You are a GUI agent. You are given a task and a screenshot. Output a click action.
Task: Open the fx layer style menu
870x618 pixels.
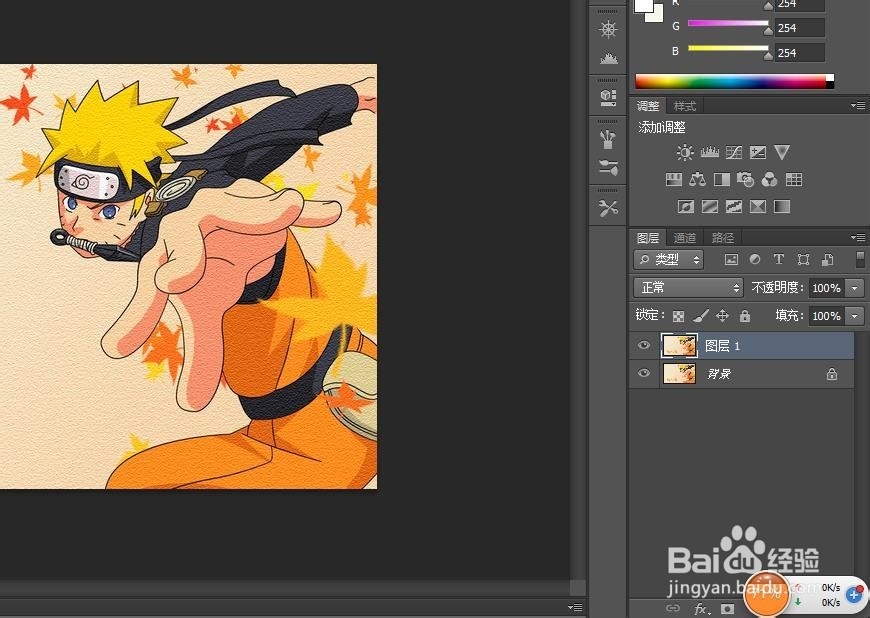pos(701,609)
